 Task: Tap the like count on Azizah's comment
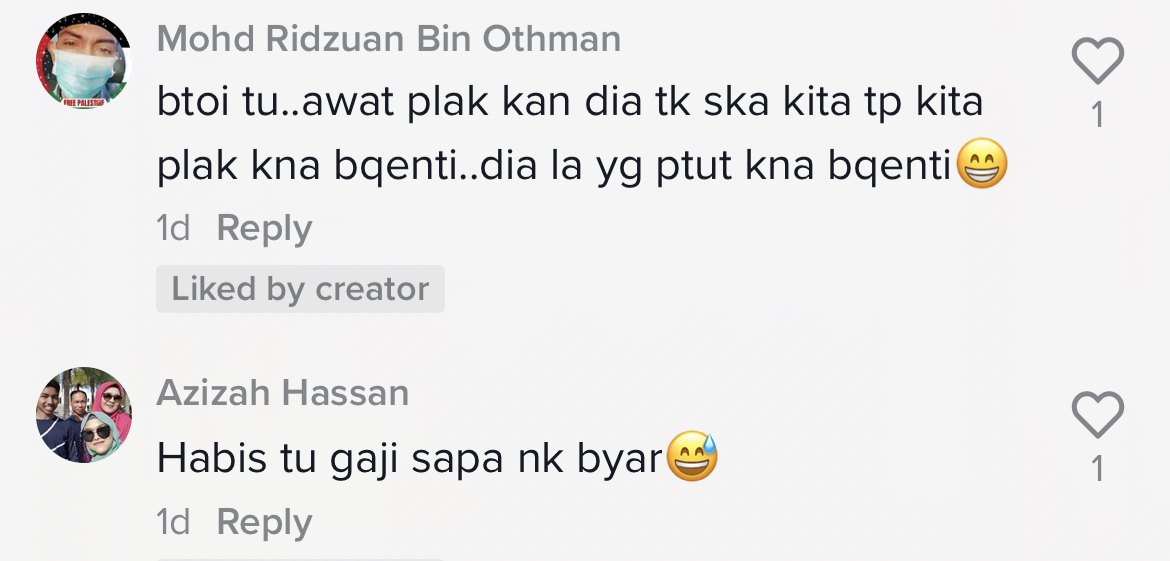1097,468
